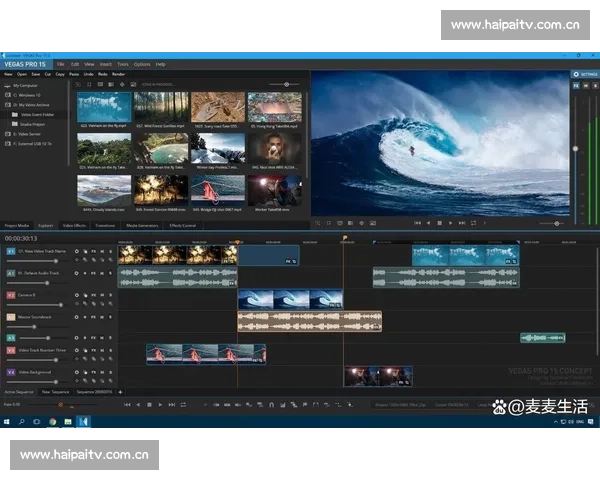Image resolution: width=600 pixels, height=480 pixels.
Task: Mute the V2 Camera B track
Action: click(x=103, y=296)
